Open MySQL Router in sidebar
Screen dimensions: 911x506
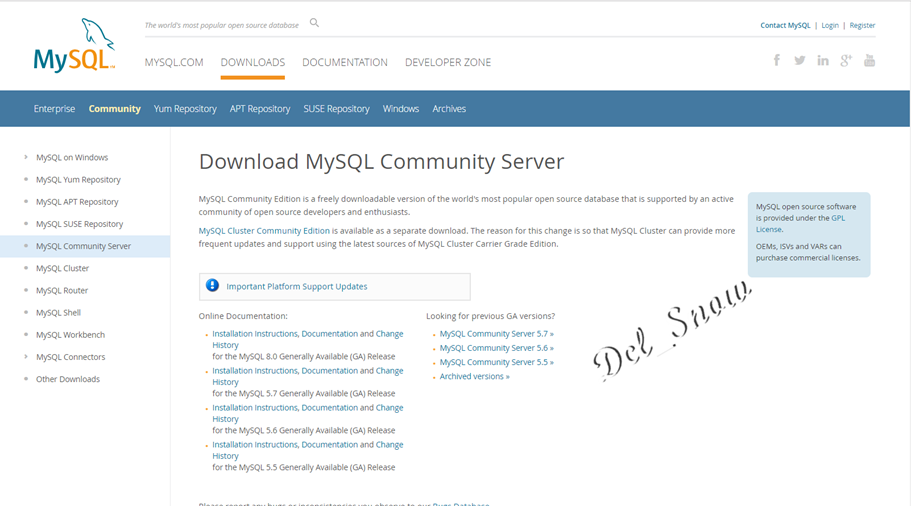tap(62, 290)
